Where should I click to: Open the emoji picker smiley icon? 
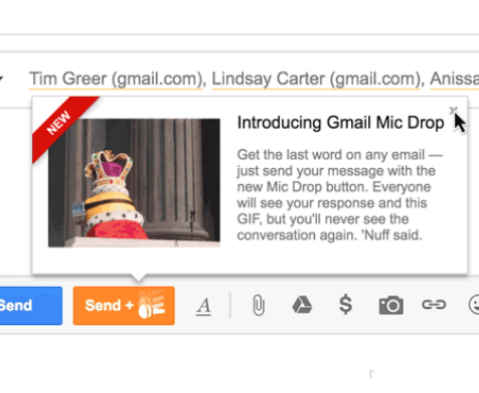tap(474, 305)
